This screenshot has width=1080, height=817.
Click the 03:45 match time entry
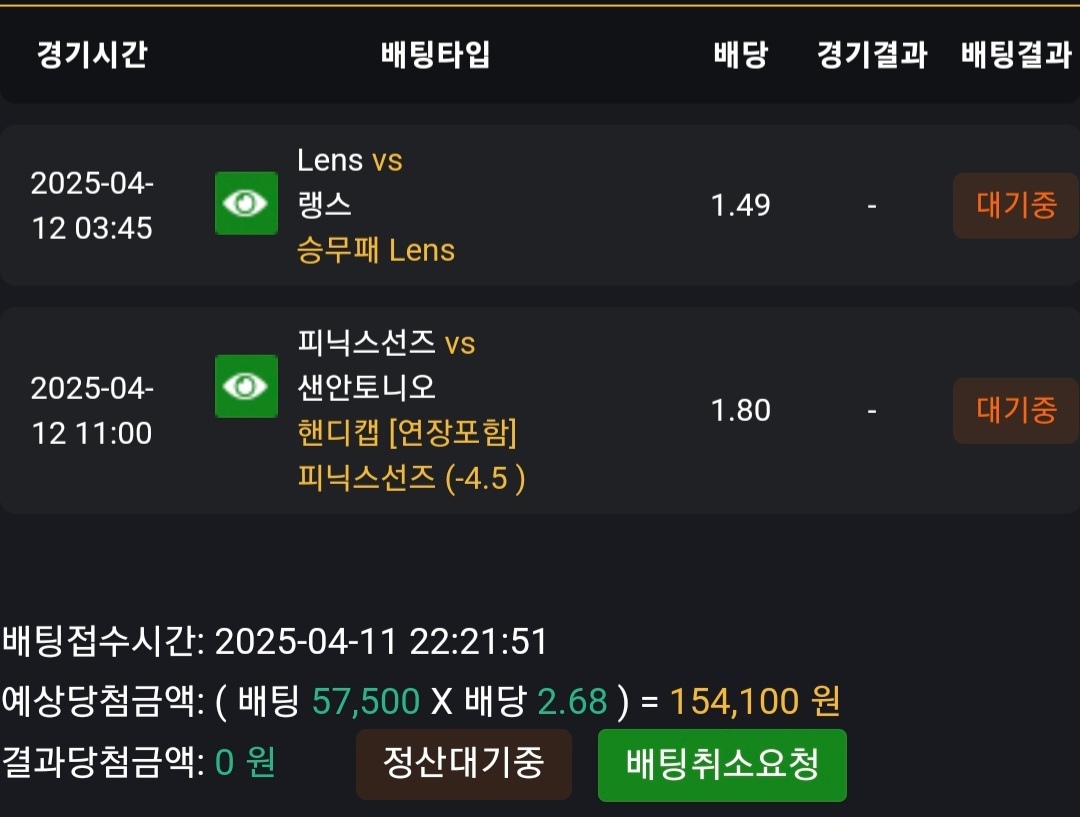(x=92, y=228)
